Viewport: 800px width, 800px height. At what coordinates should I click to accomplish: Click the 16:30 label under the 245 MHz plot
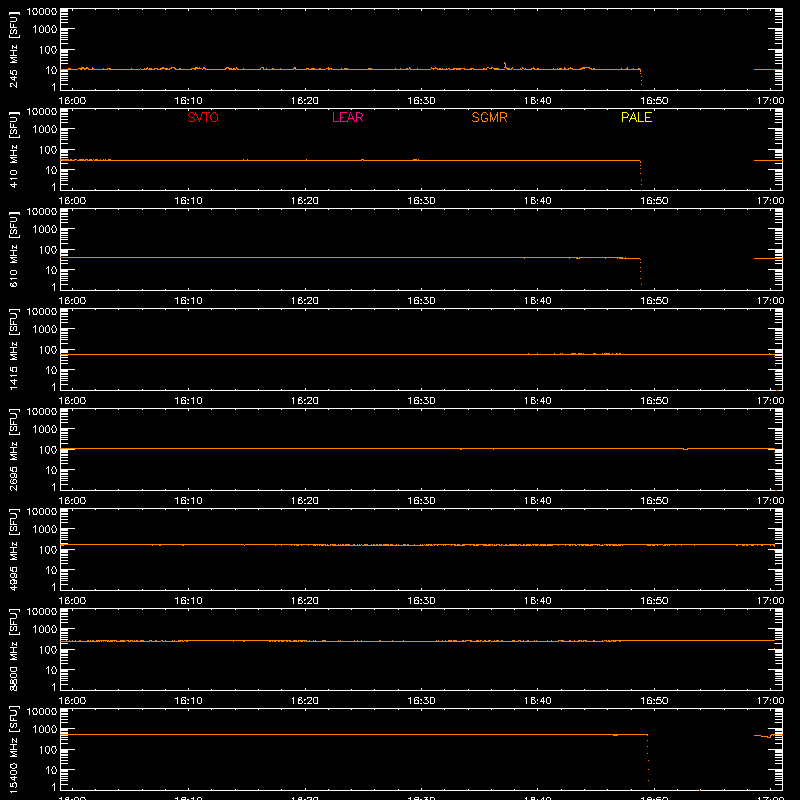tap(421, 101)
